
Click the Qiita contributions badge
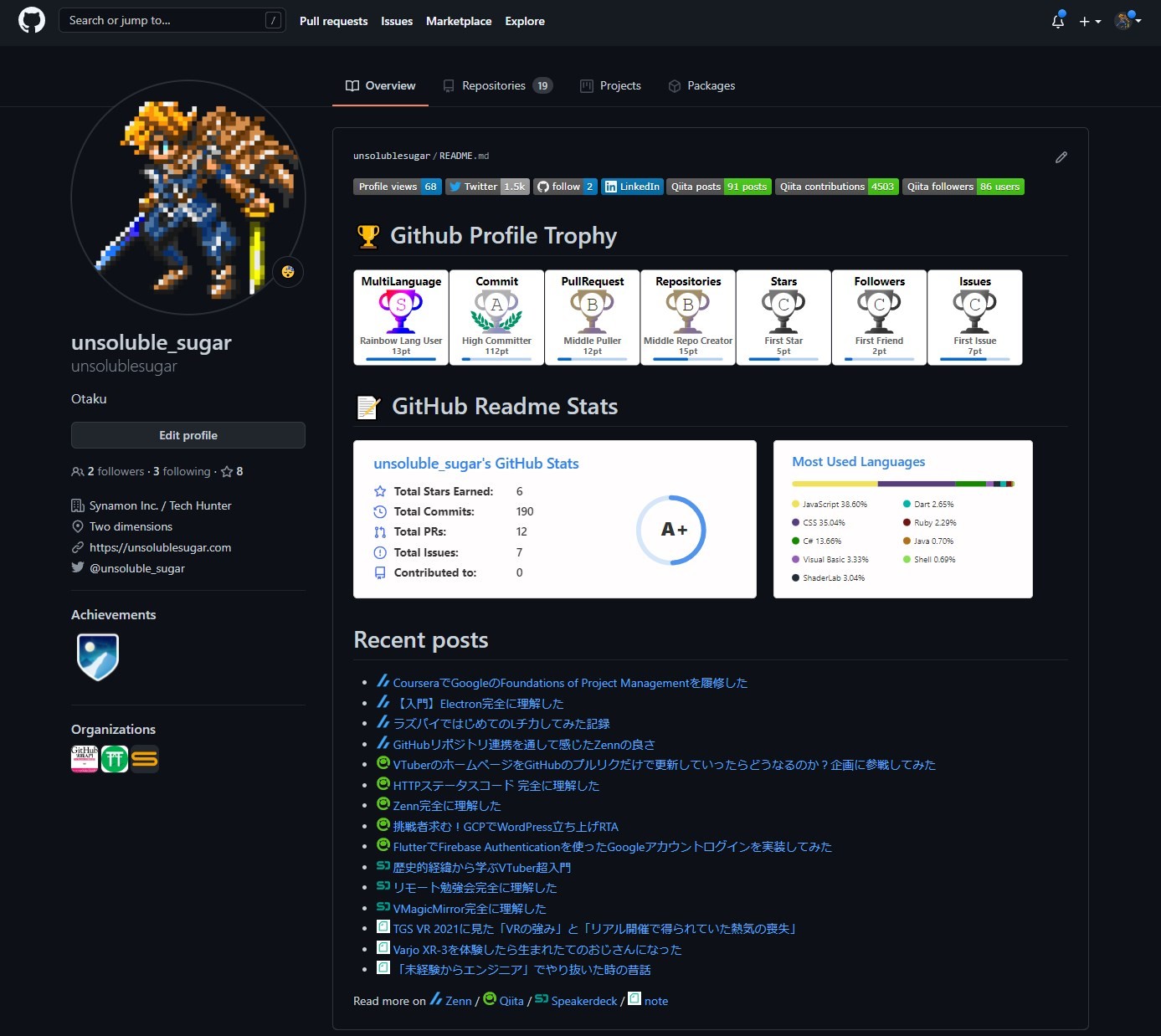click(837, 187)
